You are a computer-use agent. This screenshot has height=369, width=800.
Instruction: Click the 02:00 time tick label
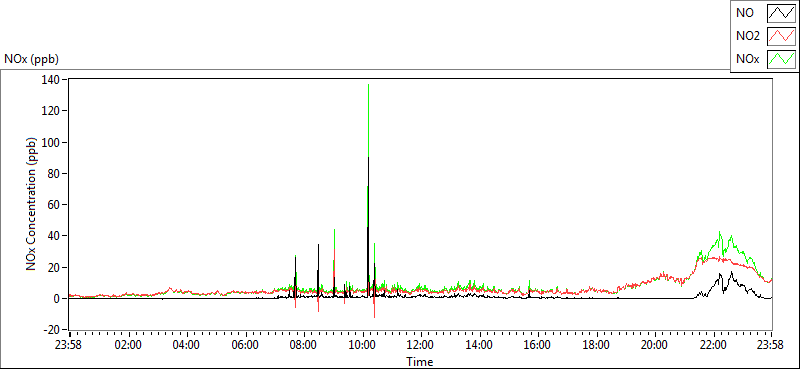(129, 345)
